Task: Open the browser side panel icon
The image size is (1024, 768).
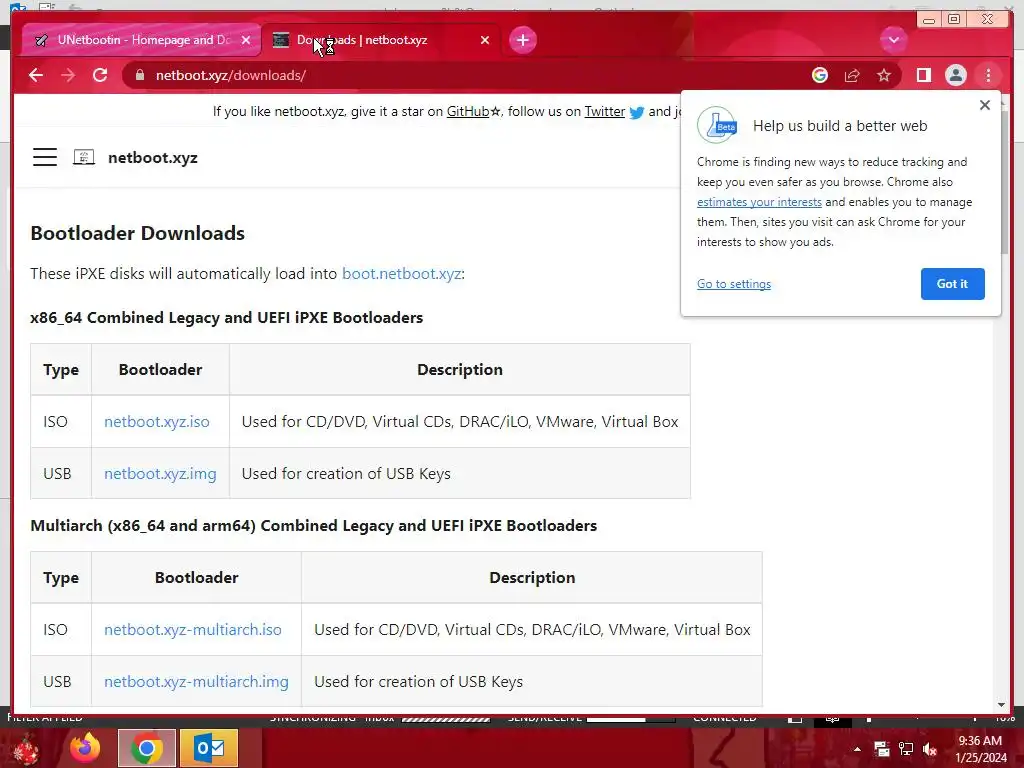Action: pos(923,75)
